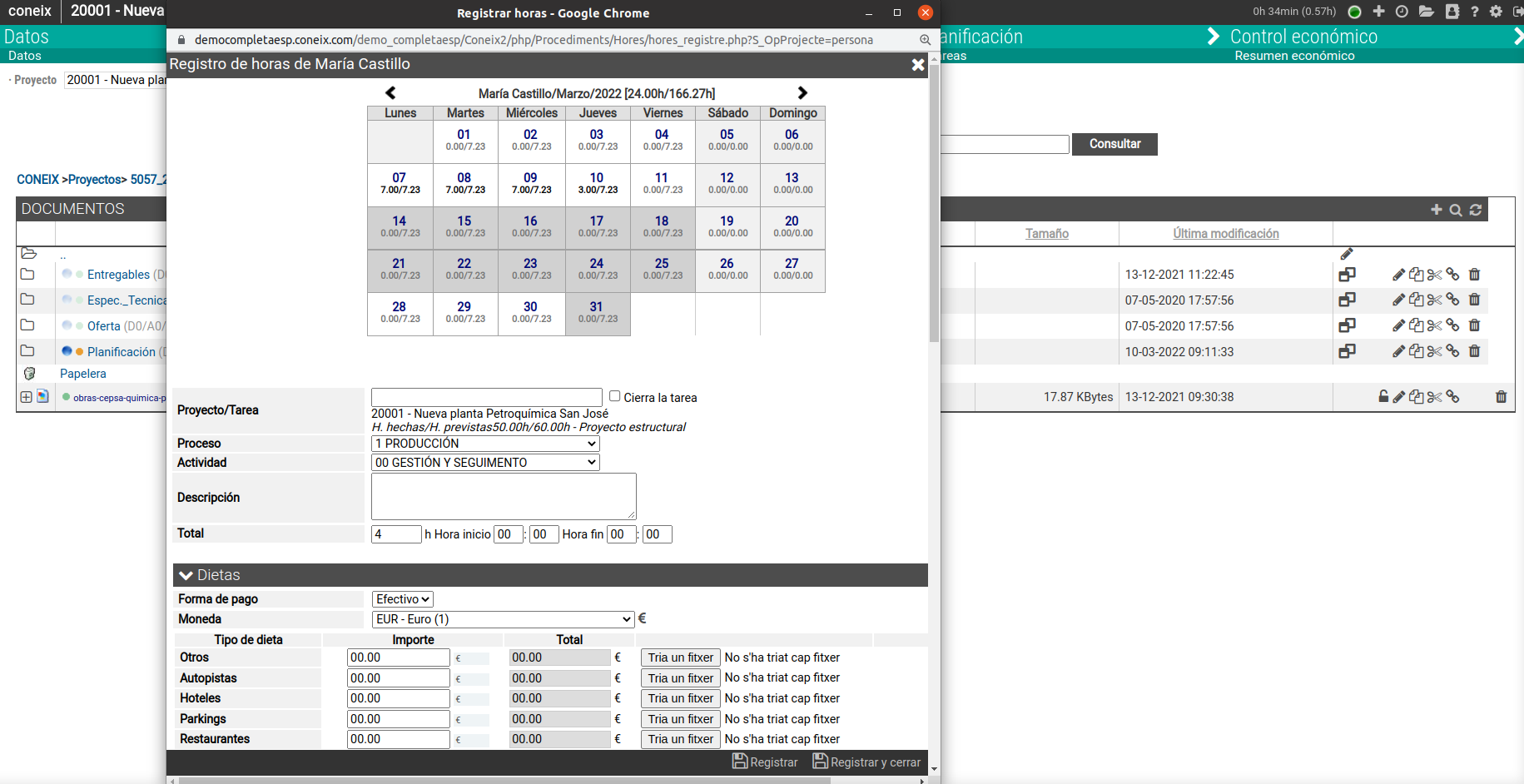Open the parent folder icon in documents tree

[28, 253]
